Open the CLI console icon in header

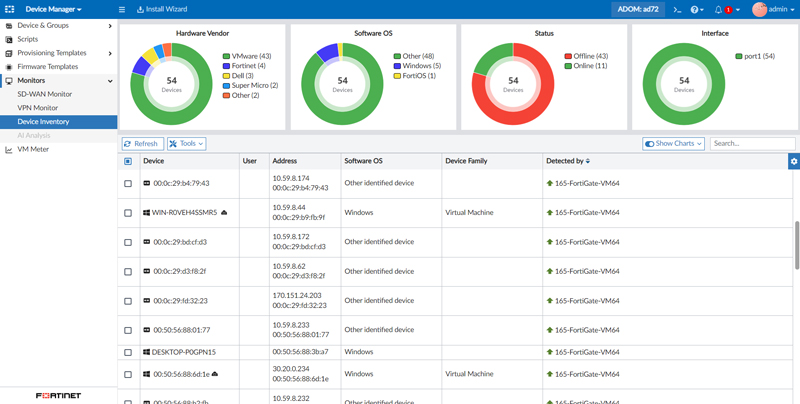click(677, 9)
